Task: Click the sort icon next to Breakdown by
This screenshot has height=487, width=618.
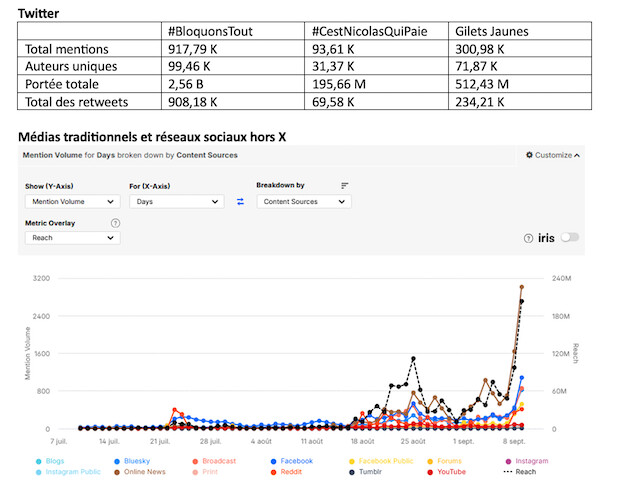Action: click(x=345, y=185)
